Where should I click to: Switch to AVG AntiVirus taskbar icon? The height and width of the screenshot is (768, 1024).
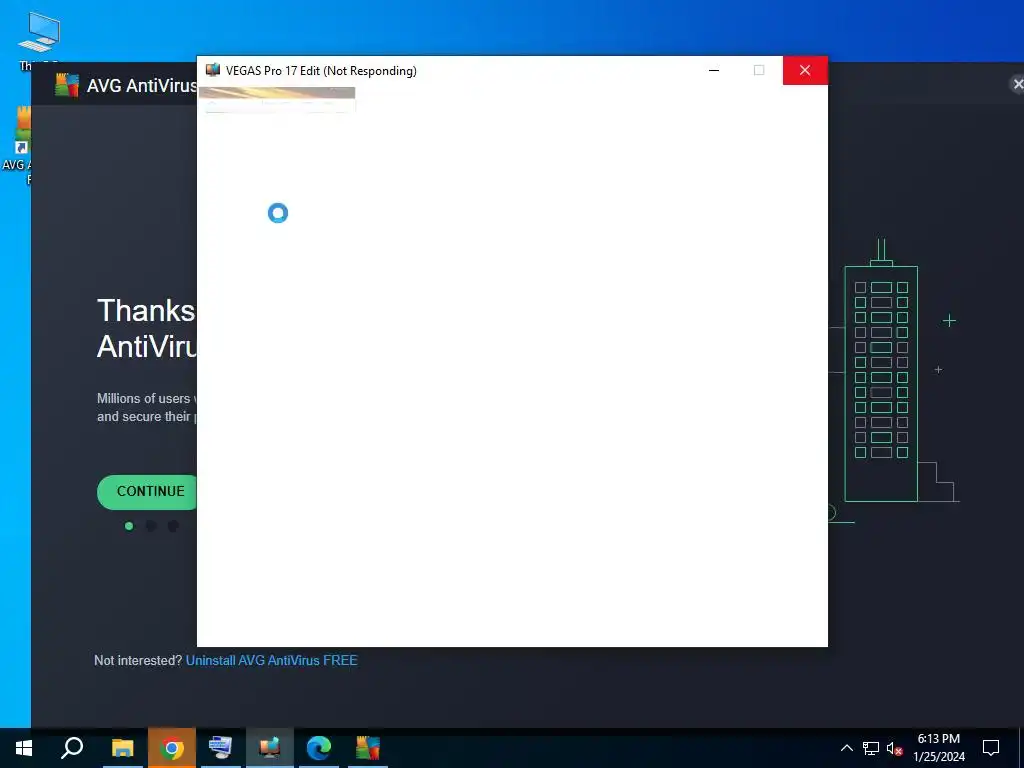368,748
